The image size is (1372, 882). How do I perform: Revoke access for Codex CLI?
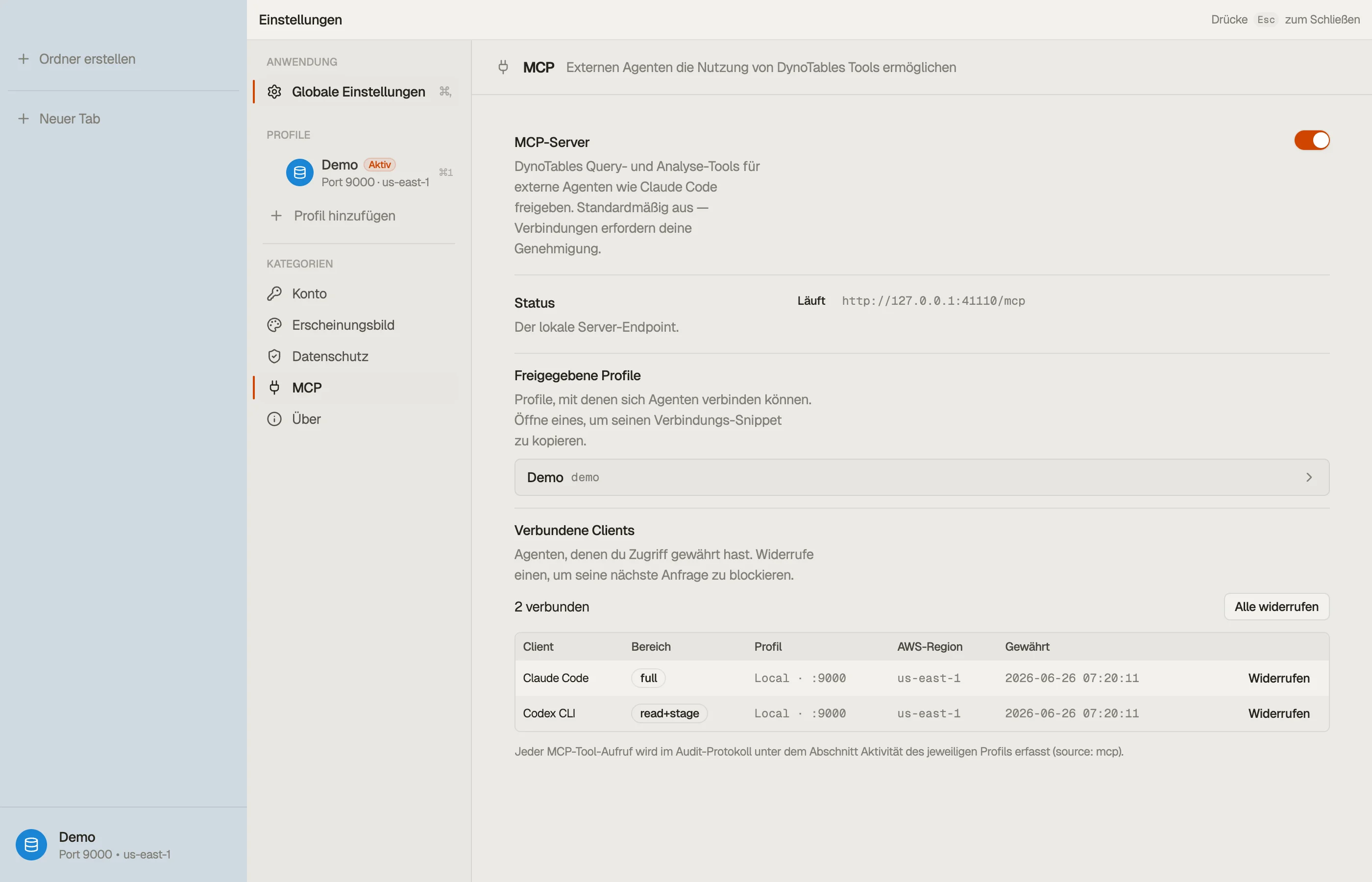coord(1279,713)
